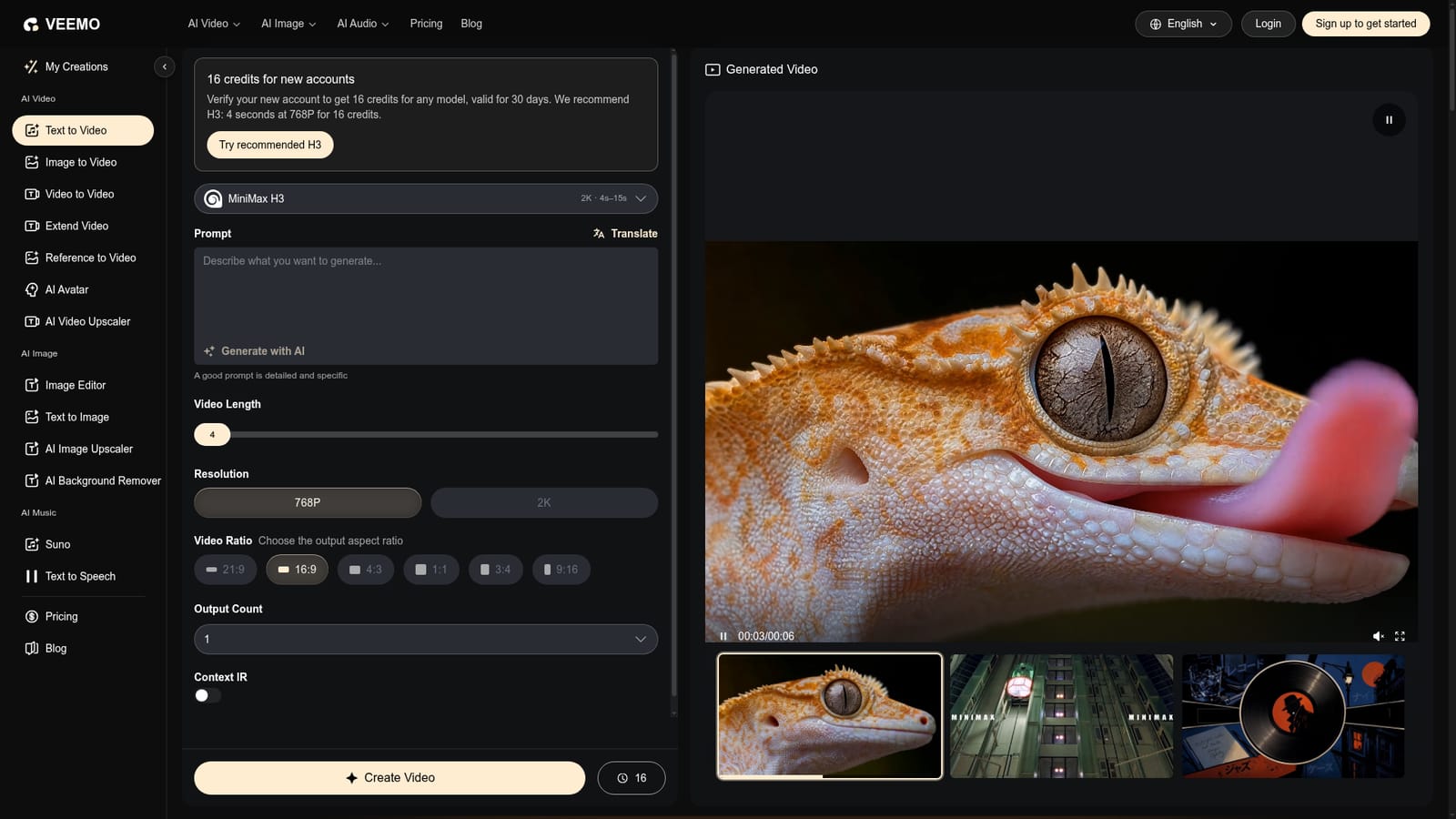
Task: Expand the AI Audio top menu
Action: tap(362, 24)
